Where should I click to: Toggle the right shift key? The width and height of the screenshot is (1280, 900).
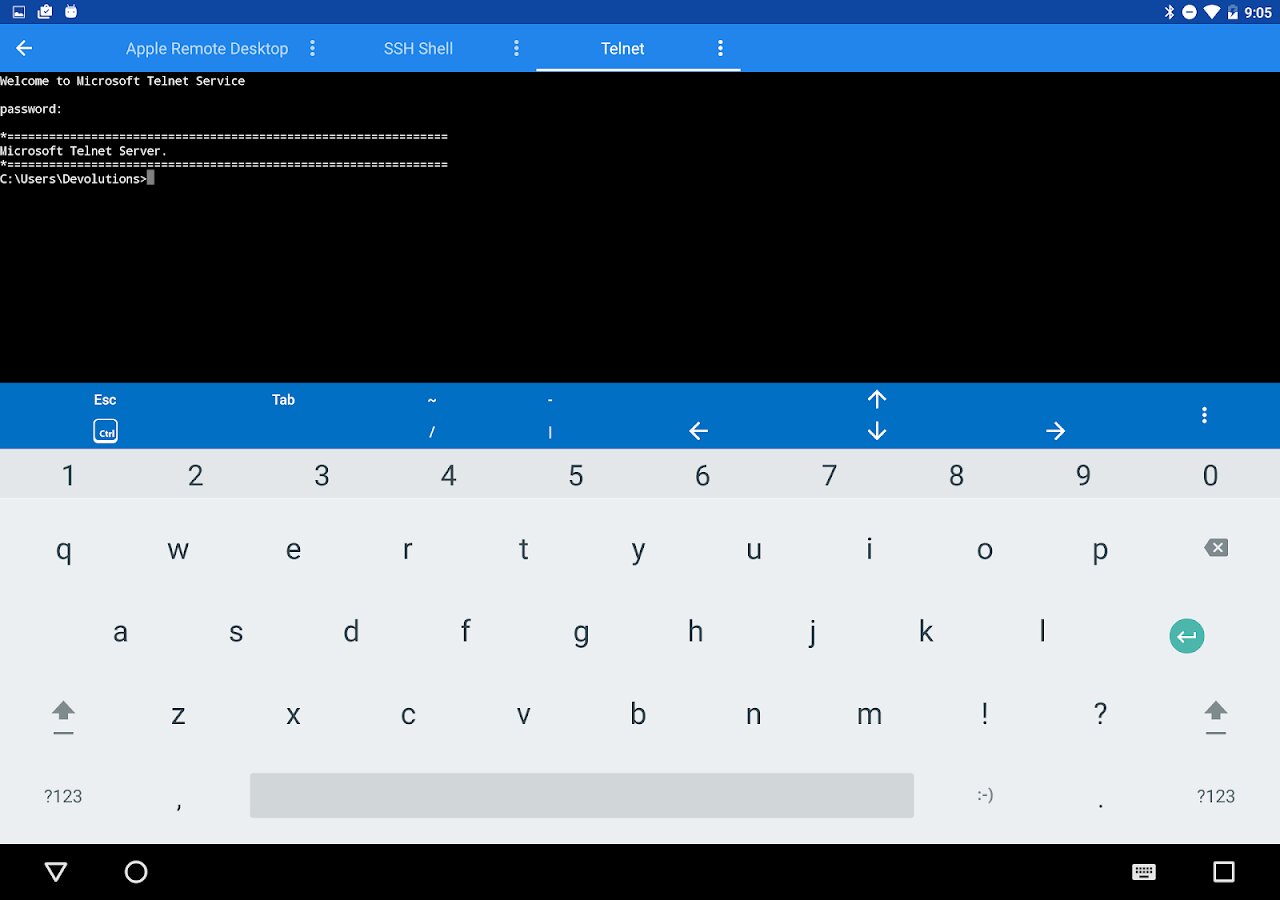1216,716
